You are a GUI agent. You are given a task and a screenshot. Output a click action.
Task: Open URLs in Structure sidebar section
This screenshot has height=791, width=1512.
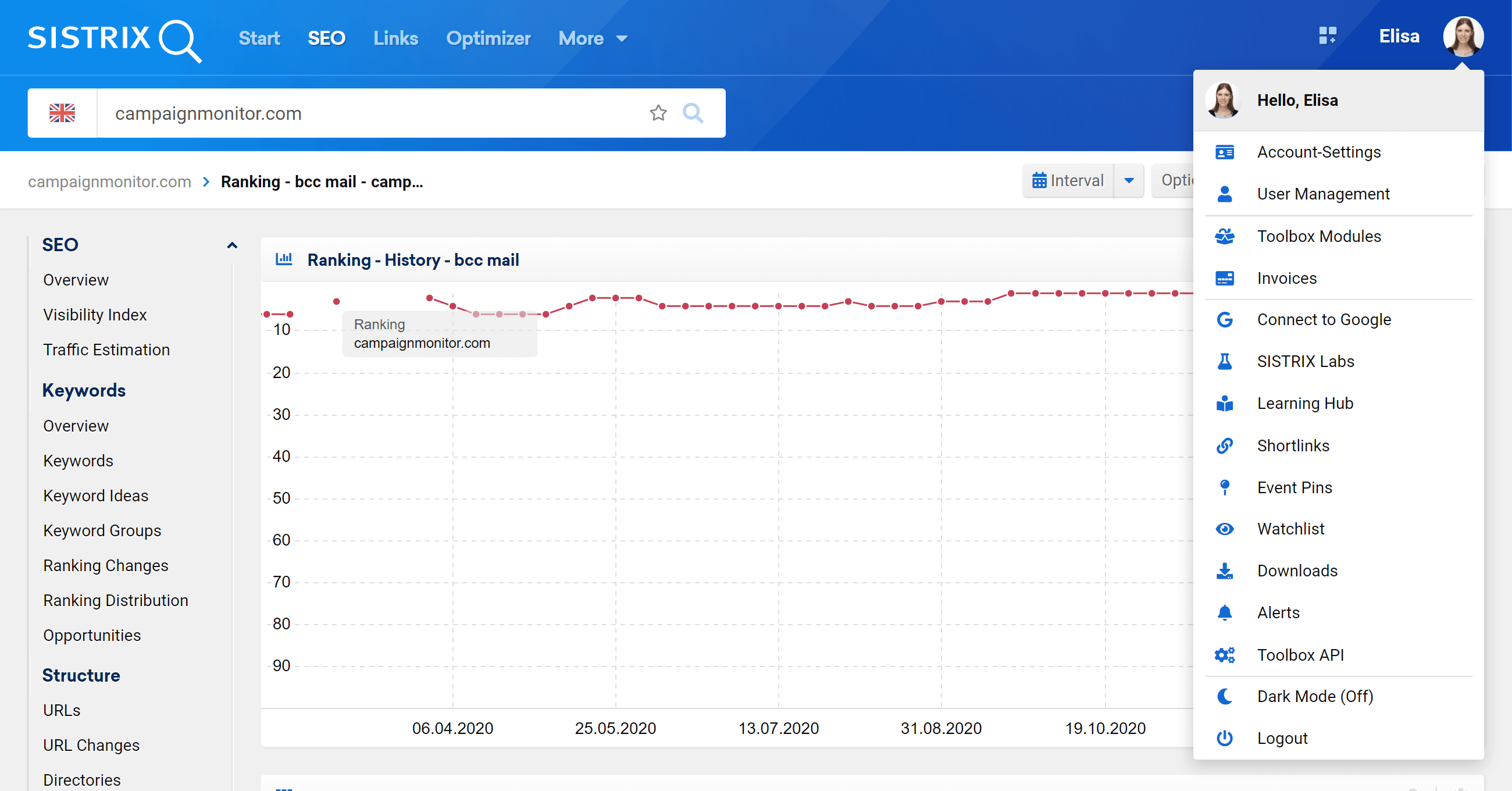click(62, 711)
